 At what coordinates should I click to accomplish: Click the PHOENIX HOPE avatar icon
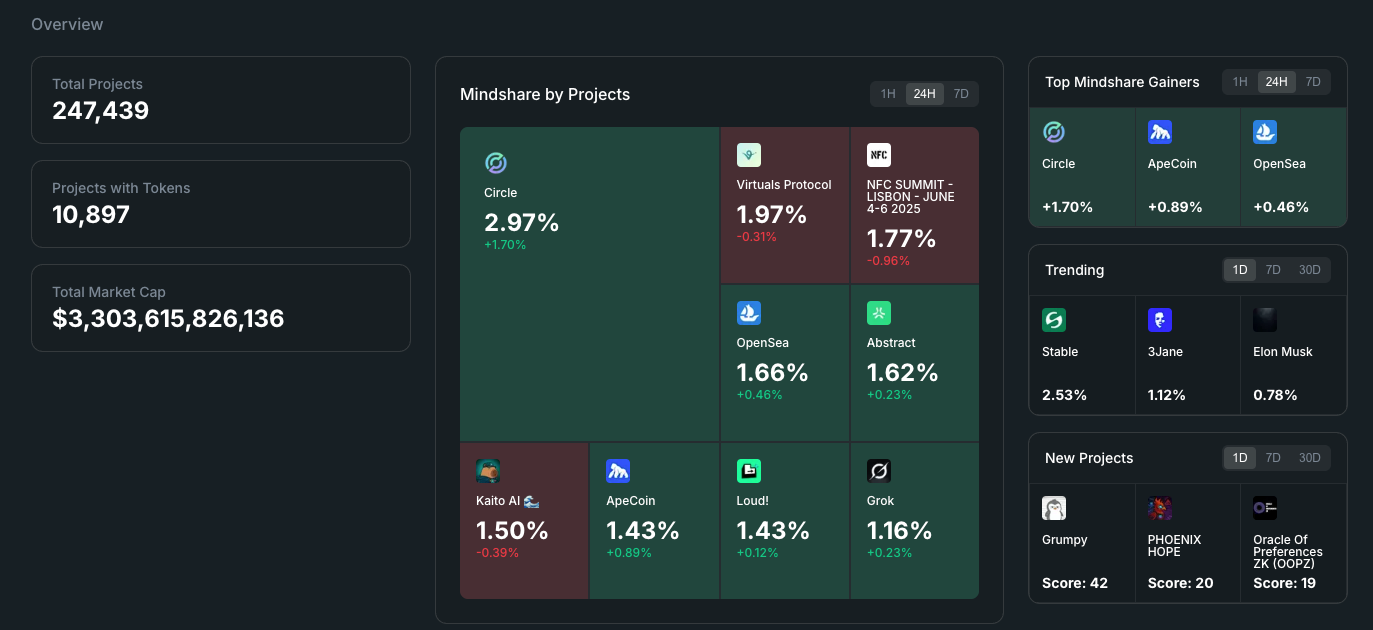click(x=1160, y=508)
